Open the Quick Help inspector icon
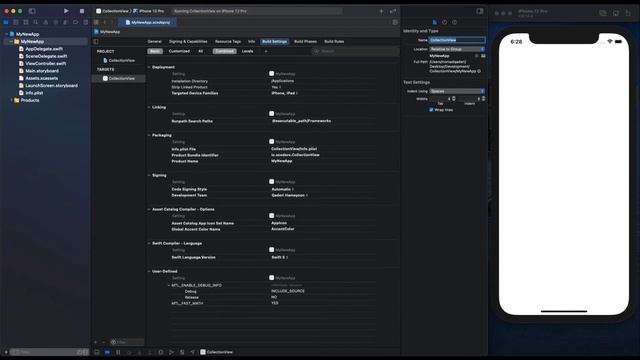This screenshot has width=640, height=360. pos(455,22)
